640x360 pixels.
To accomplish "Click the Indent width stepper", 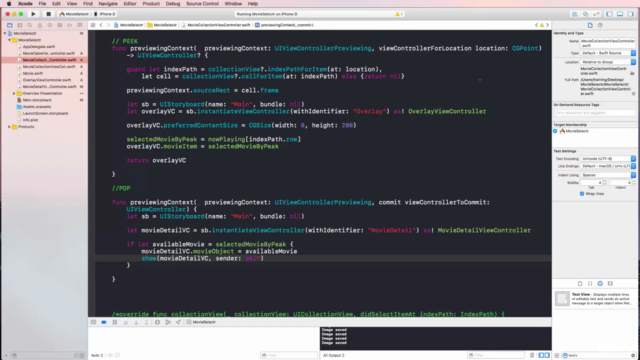I will point(633,182).
